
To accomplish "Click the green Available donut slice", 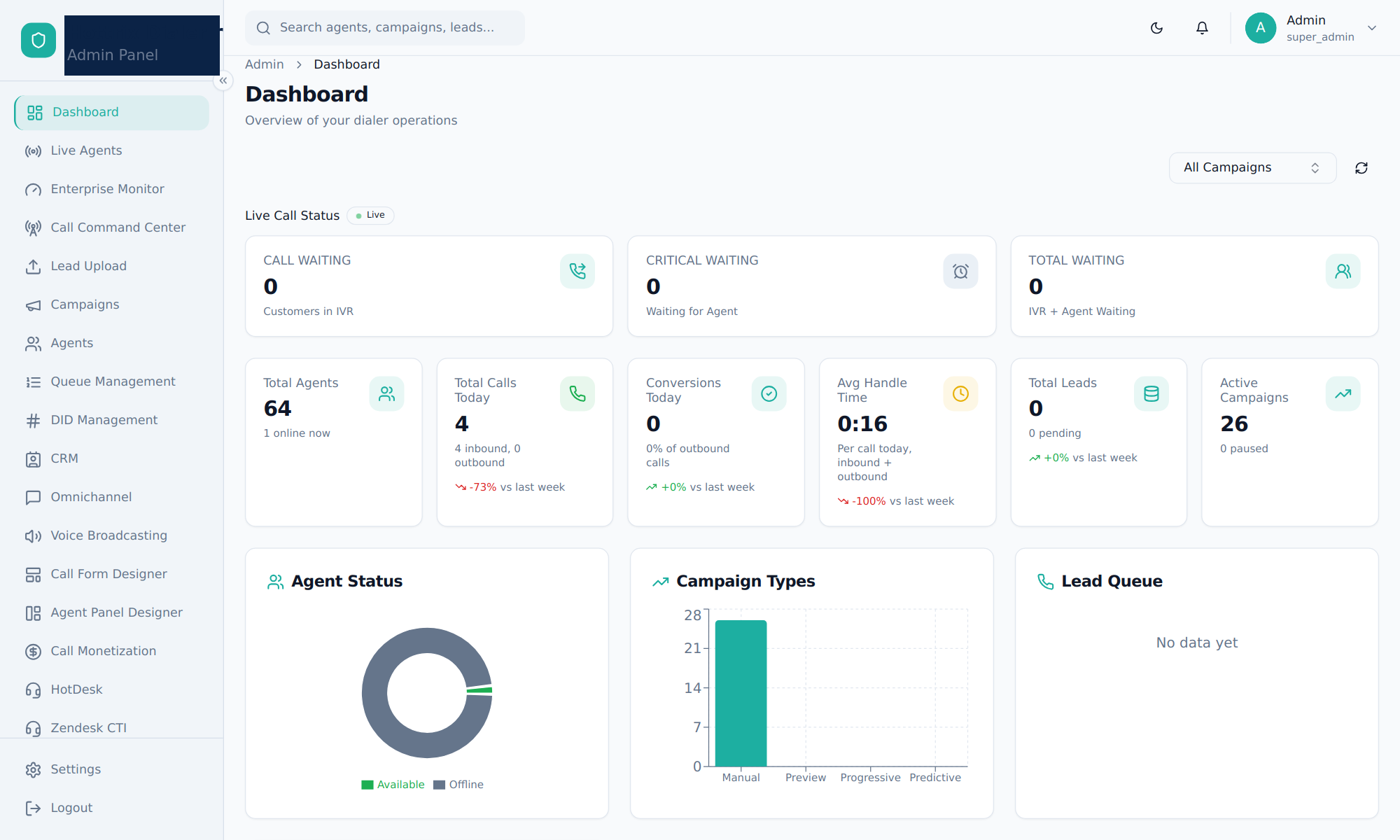I will [479, 690].
